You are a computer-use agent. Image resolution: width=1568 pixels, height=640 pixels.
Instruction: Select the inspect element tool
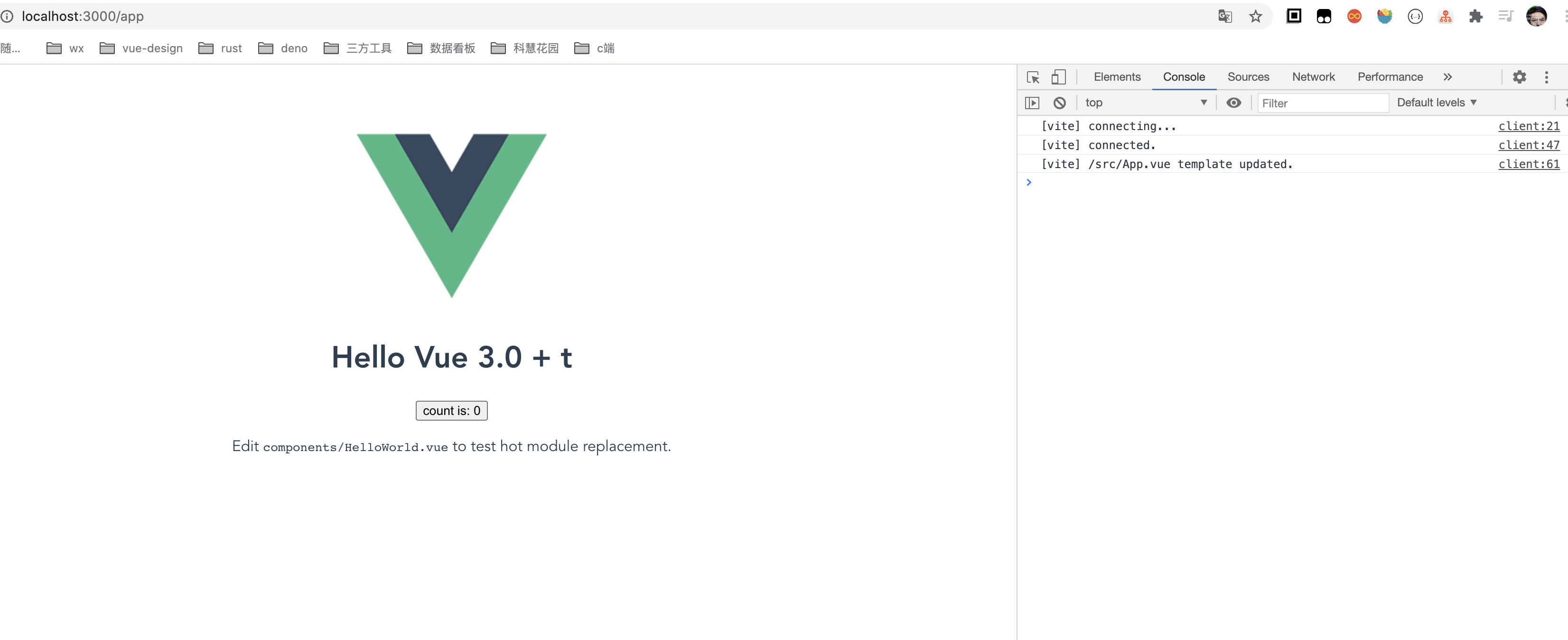click(1032, 77)
